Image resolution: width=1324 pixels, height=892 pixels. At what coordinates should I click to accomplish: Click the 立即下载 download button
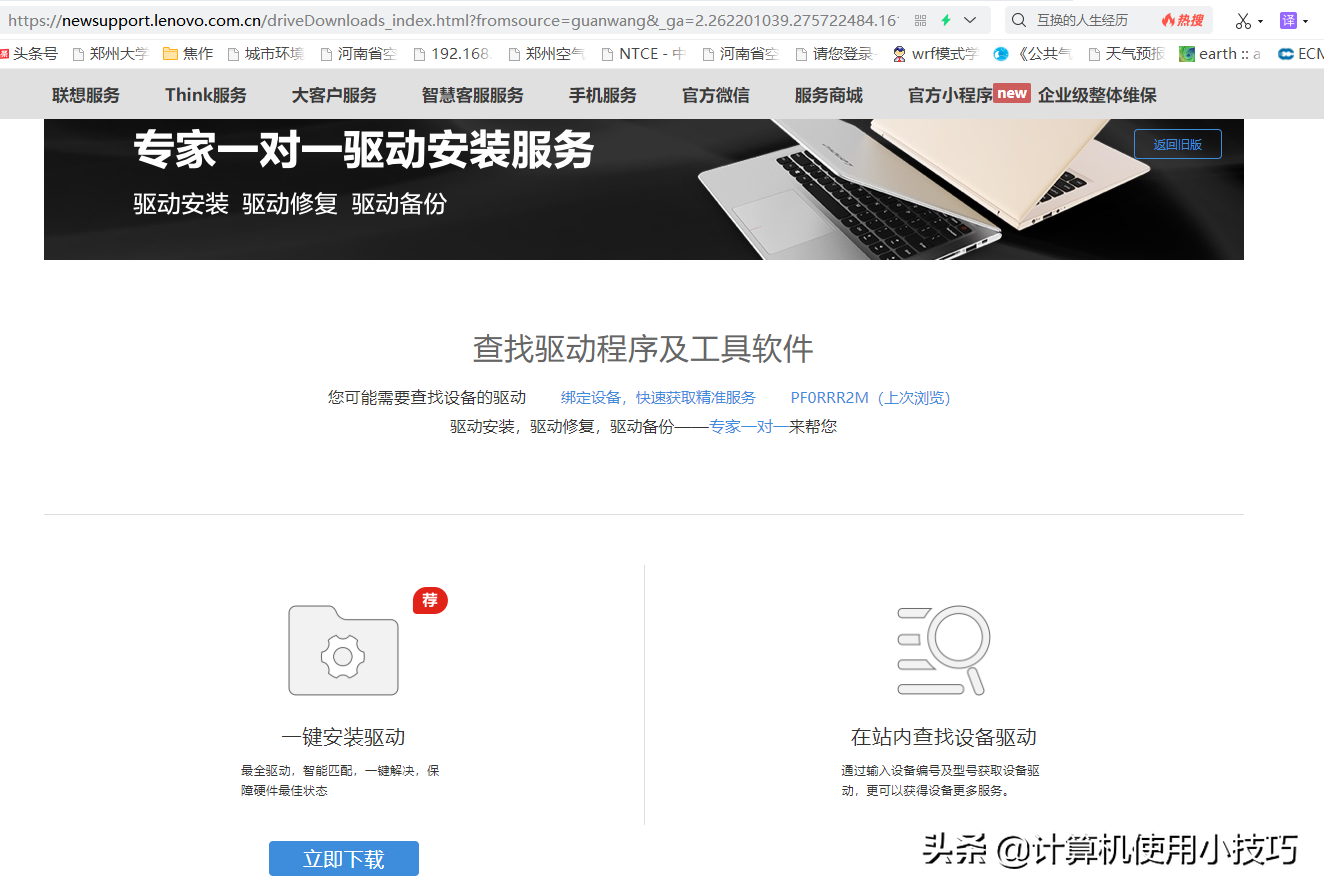click(343, 858)
